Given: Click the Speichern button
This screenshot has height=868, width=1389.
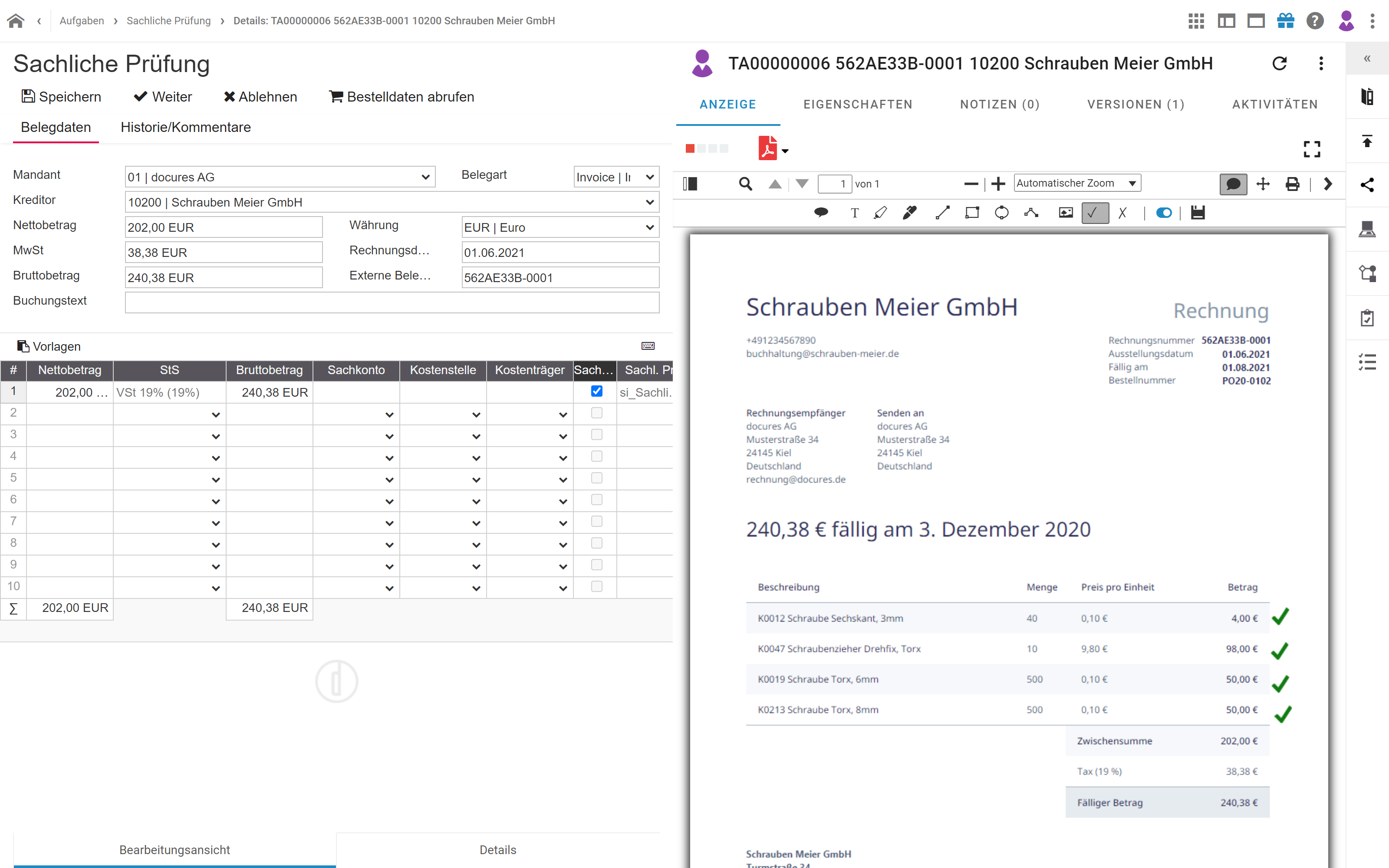Looking at the screenshot, I should pos(61,96).
